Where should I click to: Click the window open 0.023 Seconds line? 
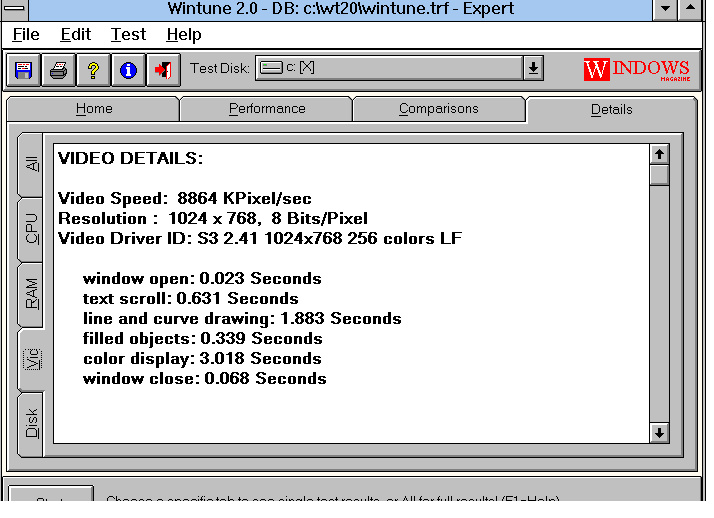(202, 279)
